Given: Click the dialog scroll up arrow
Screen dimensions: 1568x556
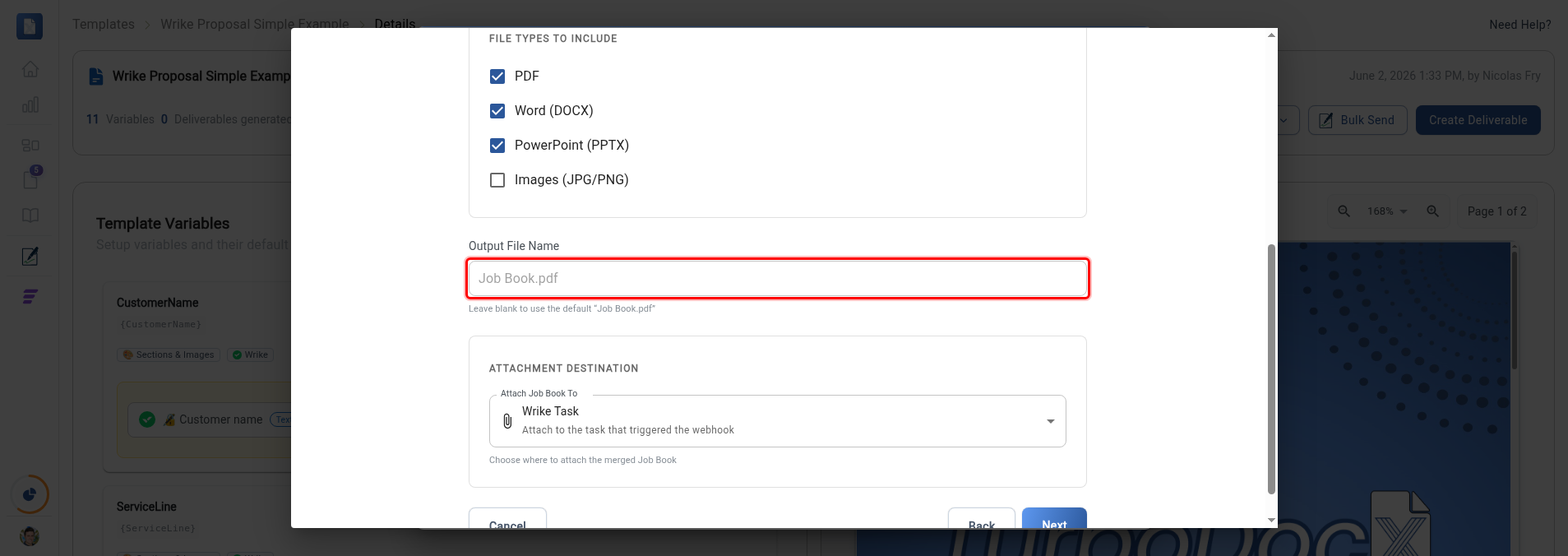Looking at the screenshot, I should pyautogui.click(x=1271, y=35).
